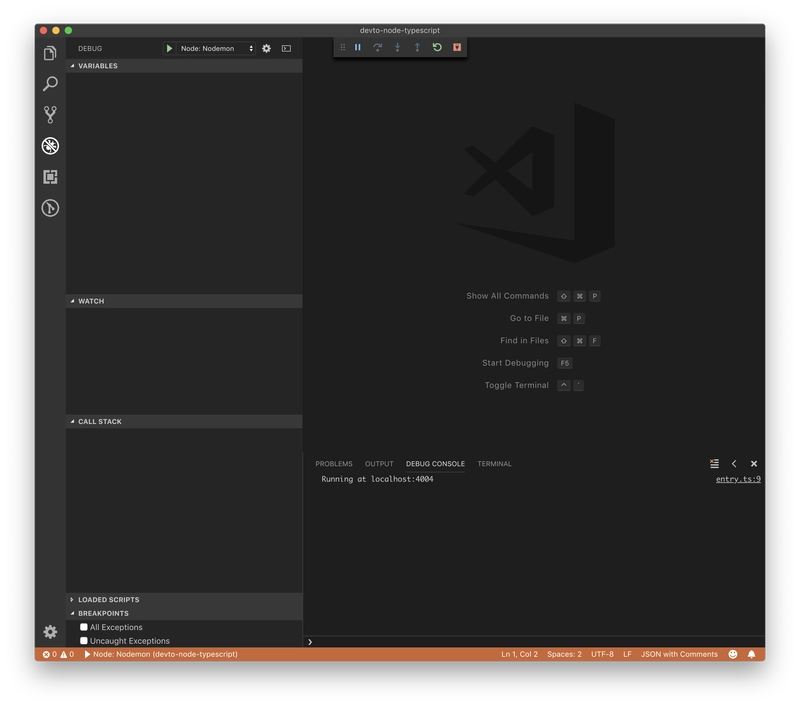Image resolution: width=800 pixels, height=707 pixels.
Task: Collapse the Watch section
Action: (x=184, y=301)
